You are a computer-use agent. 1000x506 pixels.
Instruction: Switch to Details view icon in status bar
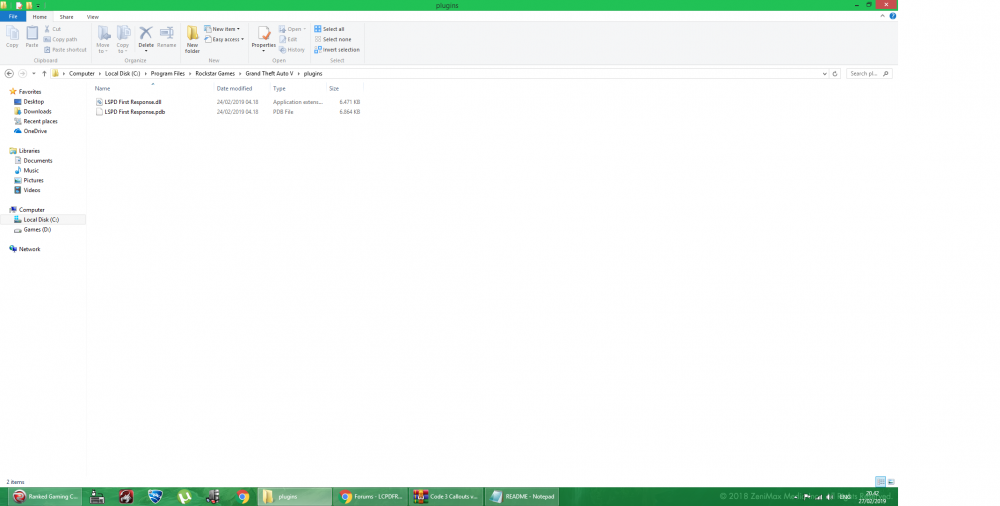click(880, 482)
